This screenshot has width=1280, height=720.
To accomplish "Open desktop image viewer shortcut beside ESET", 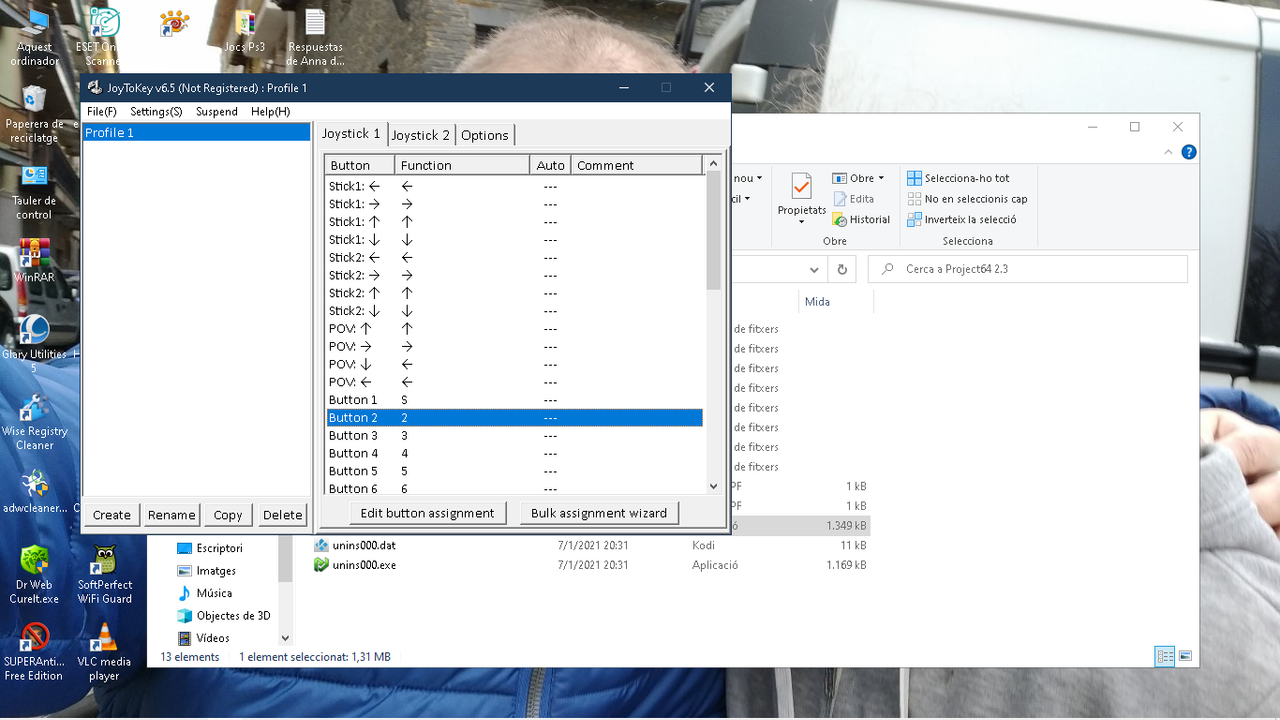I will 174,23.
